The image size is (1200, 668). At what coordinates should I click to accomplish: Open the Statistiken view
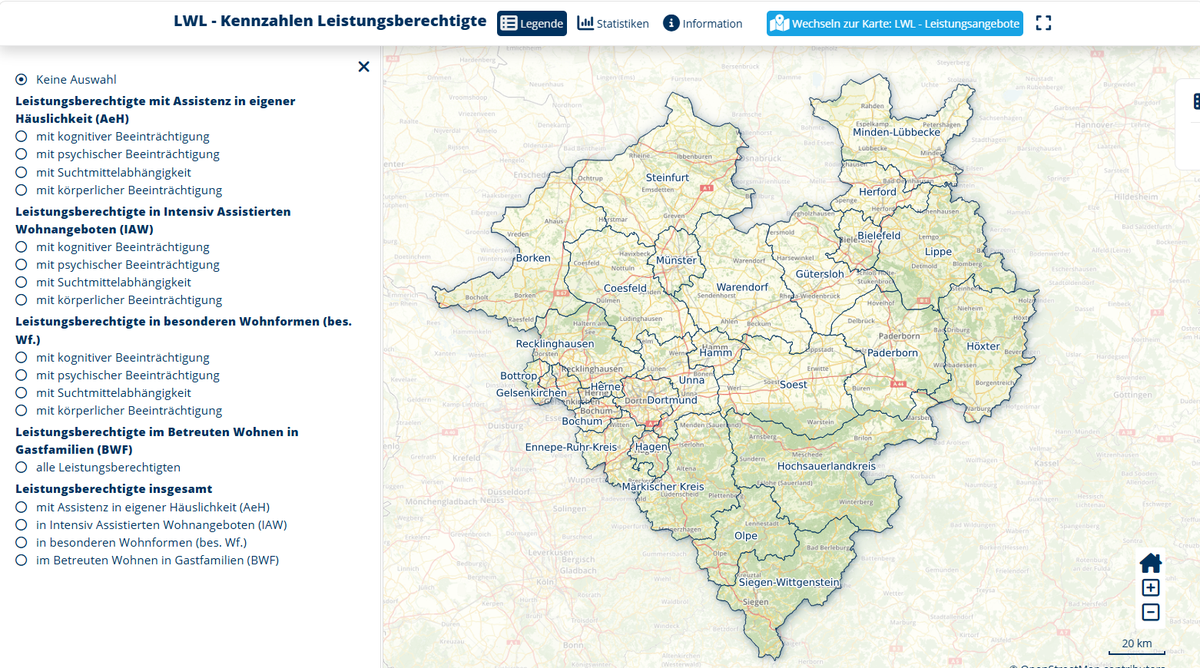pos(613,23)
